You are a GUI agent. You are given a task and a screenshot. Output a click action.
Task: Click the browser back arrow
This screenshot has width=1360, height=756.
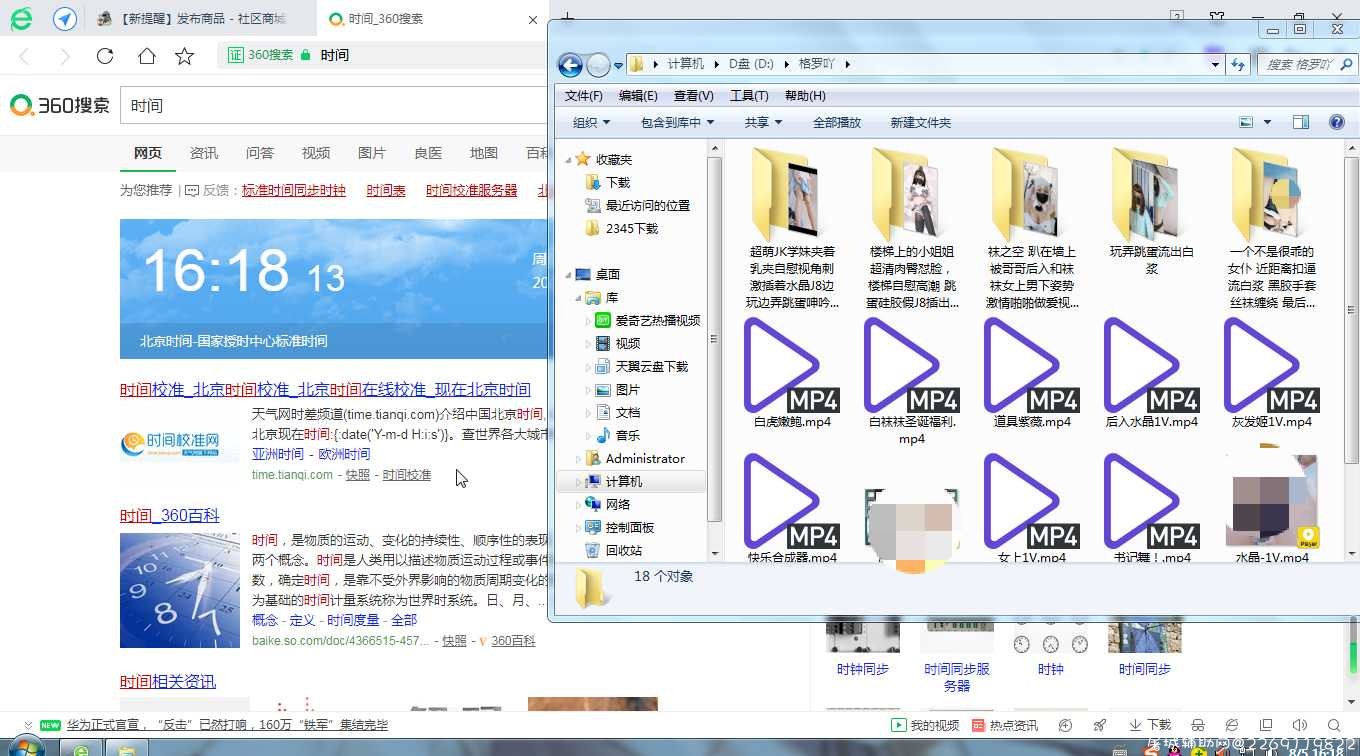[x=25, y=56]
